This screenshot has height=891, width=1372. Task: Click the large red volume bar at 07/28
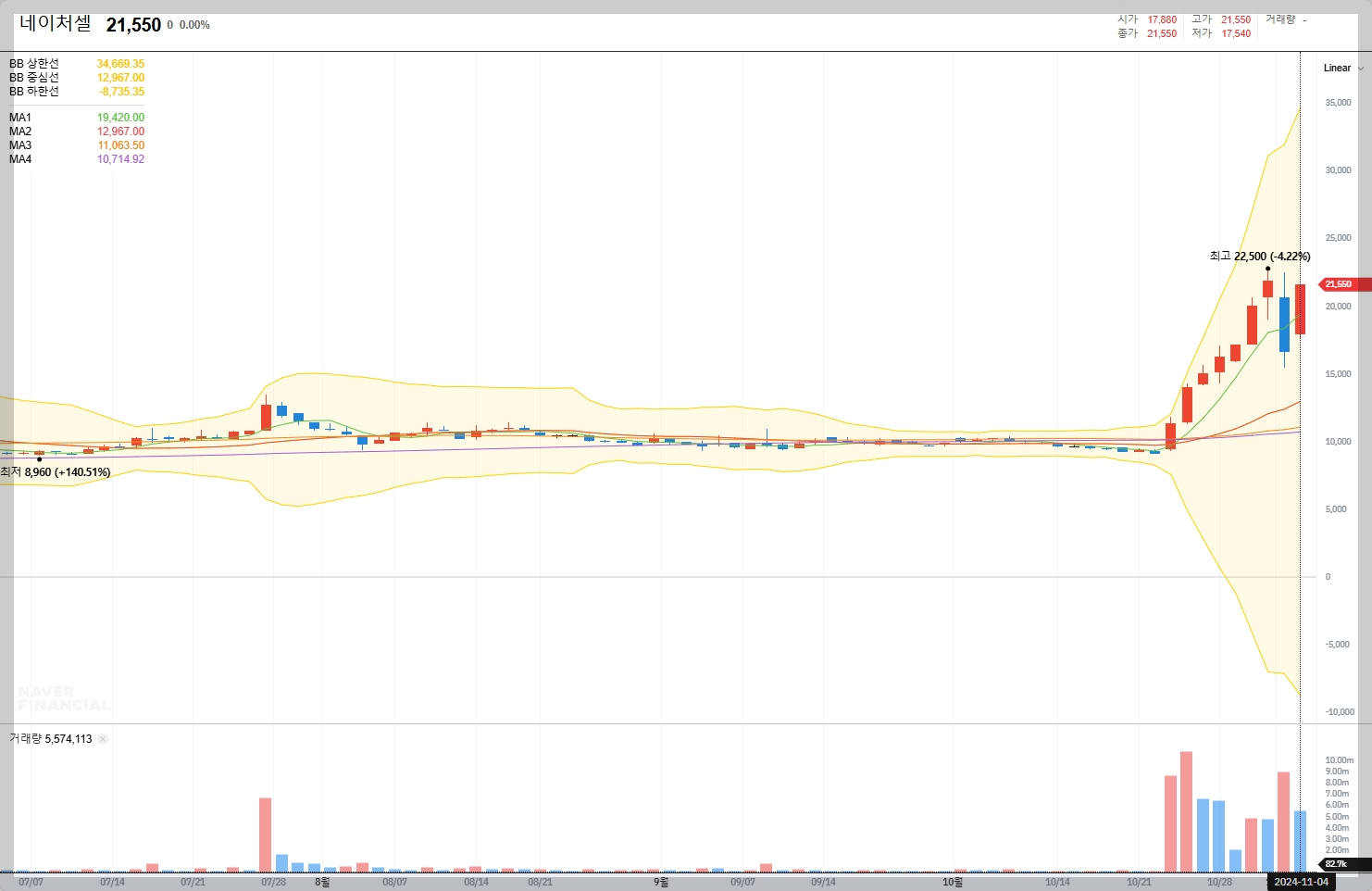coord(265,835)
